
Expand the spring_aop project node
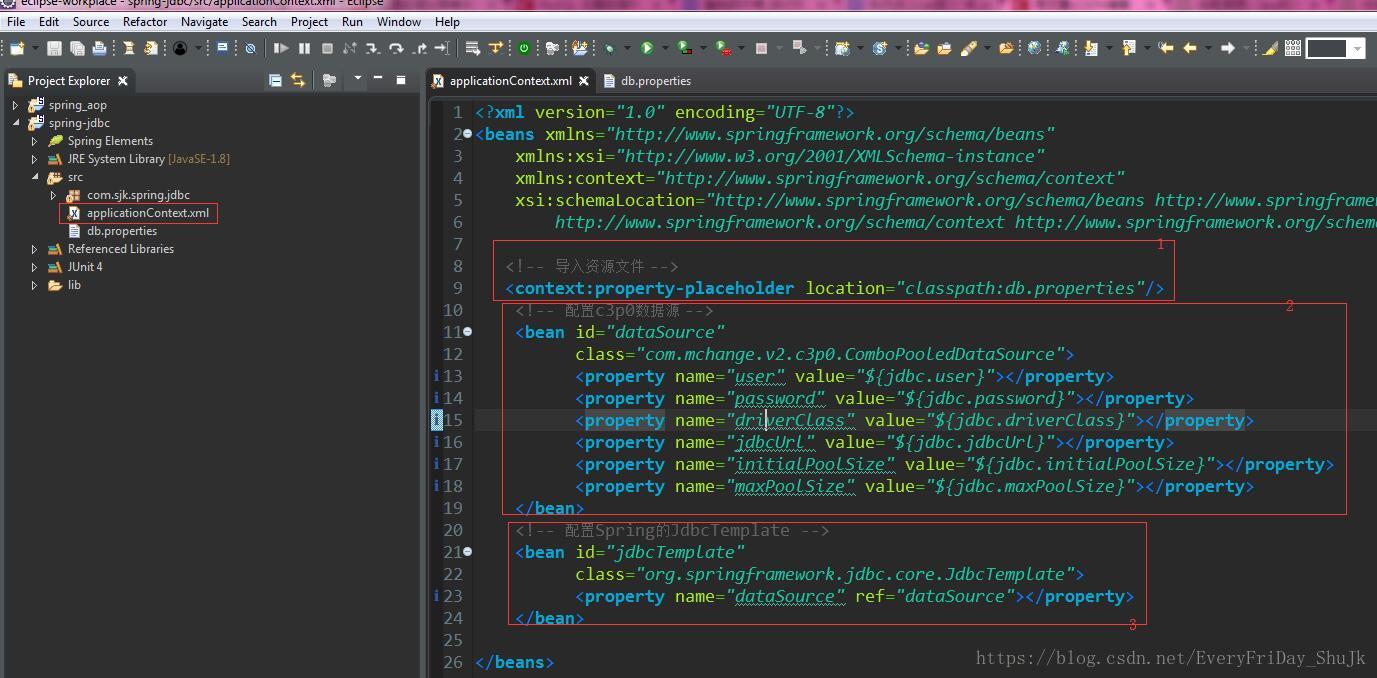coord(15,105)
